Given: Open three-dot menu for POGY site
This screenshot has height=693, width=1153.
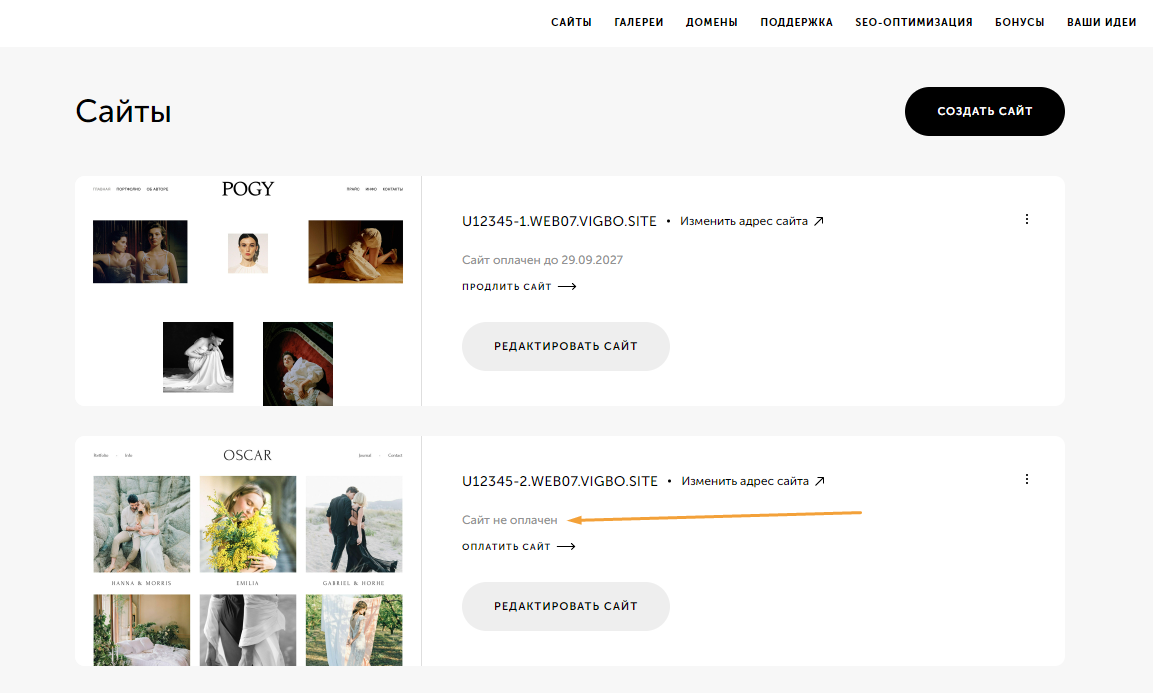Looking at the screenshot, I should click(1027, 219).
